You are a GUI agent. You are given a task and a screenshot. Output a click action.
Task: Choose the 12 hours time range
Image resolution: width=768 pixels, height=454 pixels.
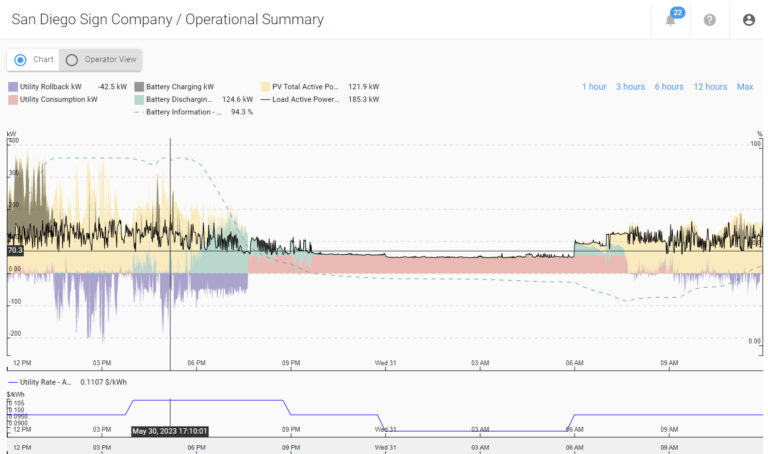pos(710,87)
